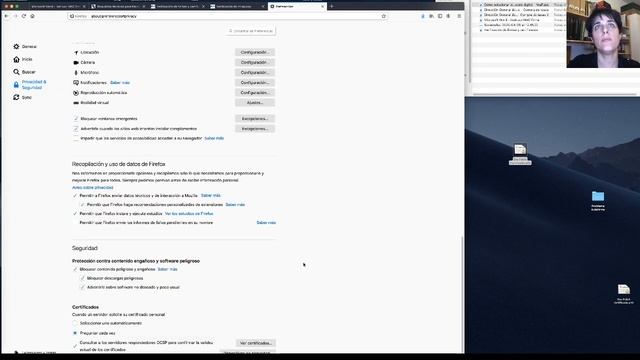Screen dimensions: 640x360
Task: Toggle Bloquear ventanas emergentes checkbox
Action: point(76,119)
